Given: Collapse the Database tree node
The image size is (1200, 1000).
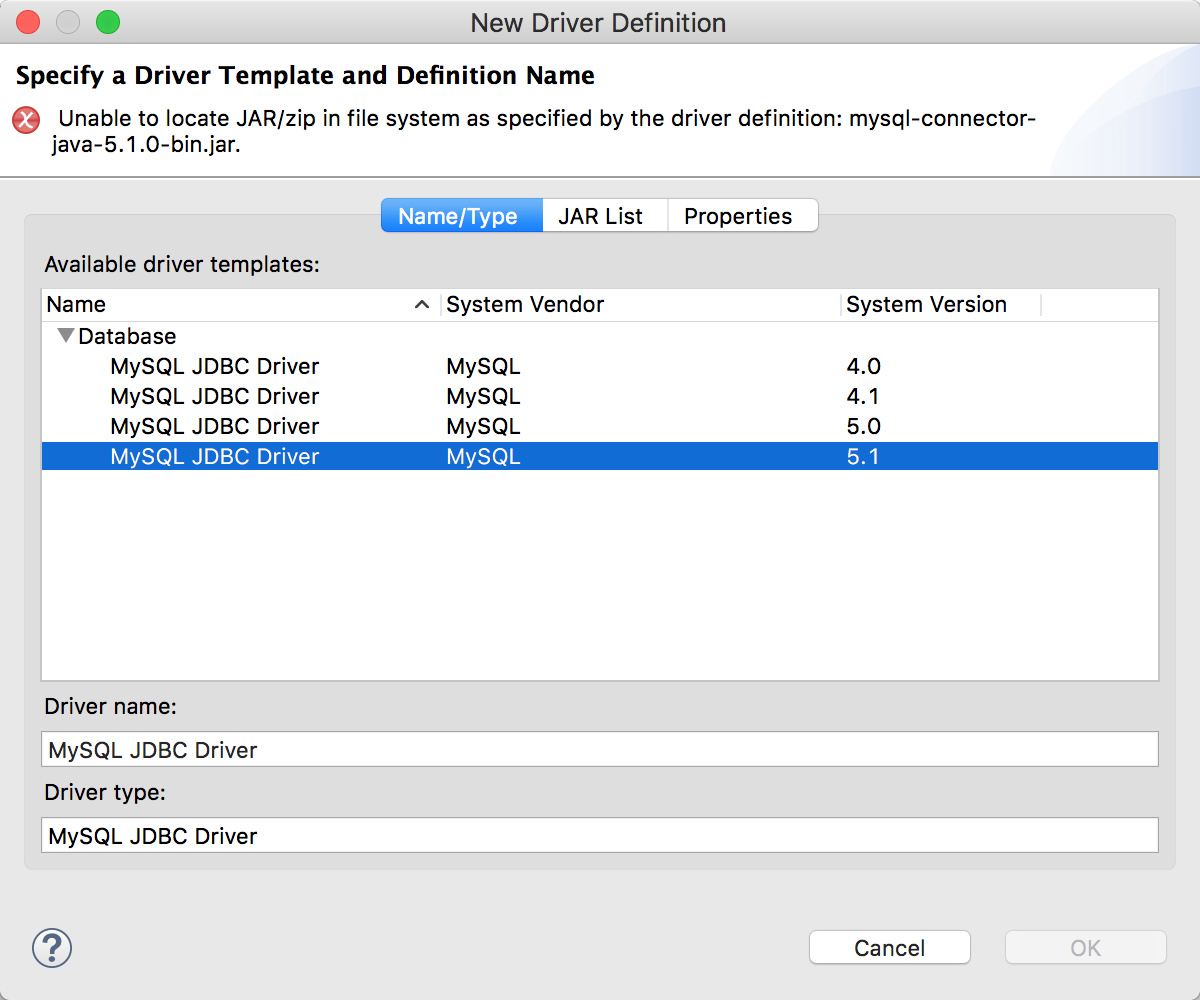Looking at the screenshot, I should 66,336.
